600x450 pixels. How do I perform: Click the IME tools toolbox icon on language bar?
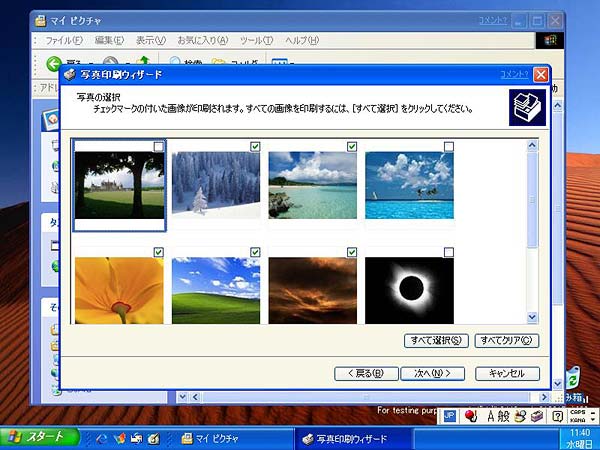[x=537, y=416]
